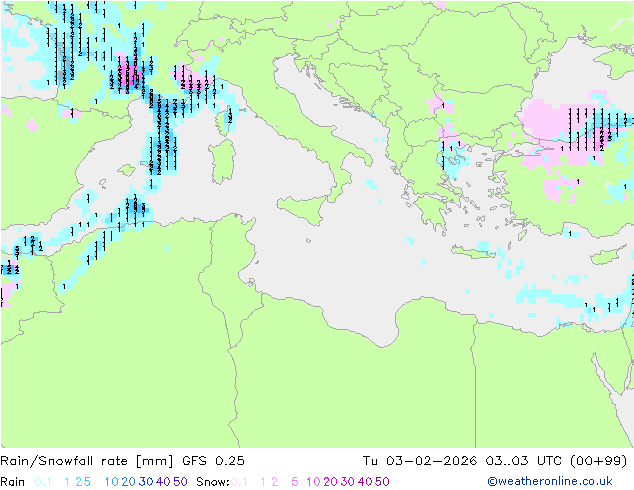Select Rain legend value 0.1
Screen dimensions: 634x490
coord(43,482)
